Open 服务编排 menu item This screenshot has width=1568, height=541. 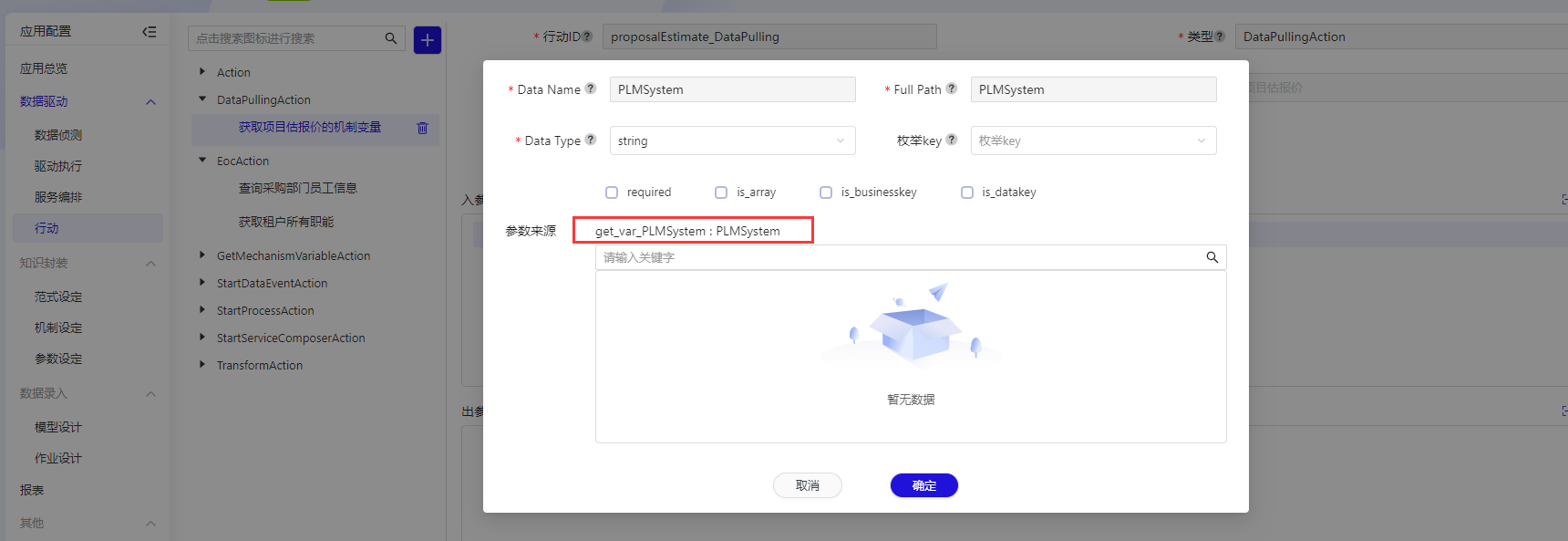58,197
